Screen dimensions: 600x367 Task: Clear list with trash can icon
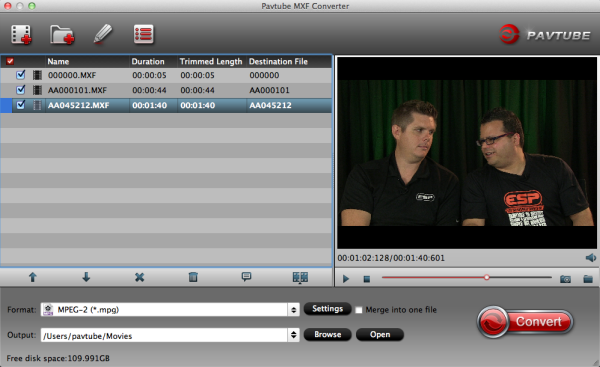coord(193,277)
